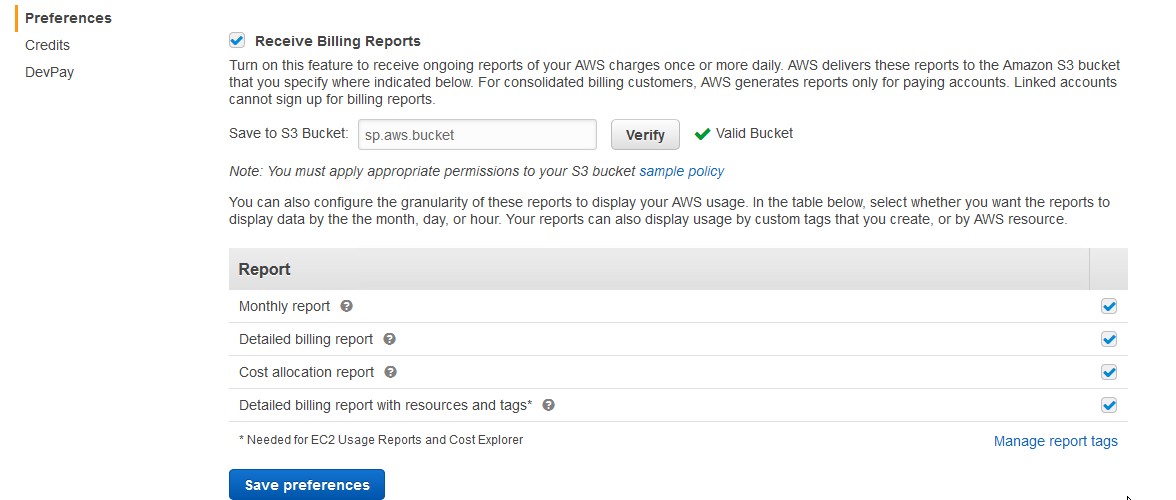Select DevPay in the left navigation
The height and width of the screenshot is (500, 1176).
tap(49, 72)
